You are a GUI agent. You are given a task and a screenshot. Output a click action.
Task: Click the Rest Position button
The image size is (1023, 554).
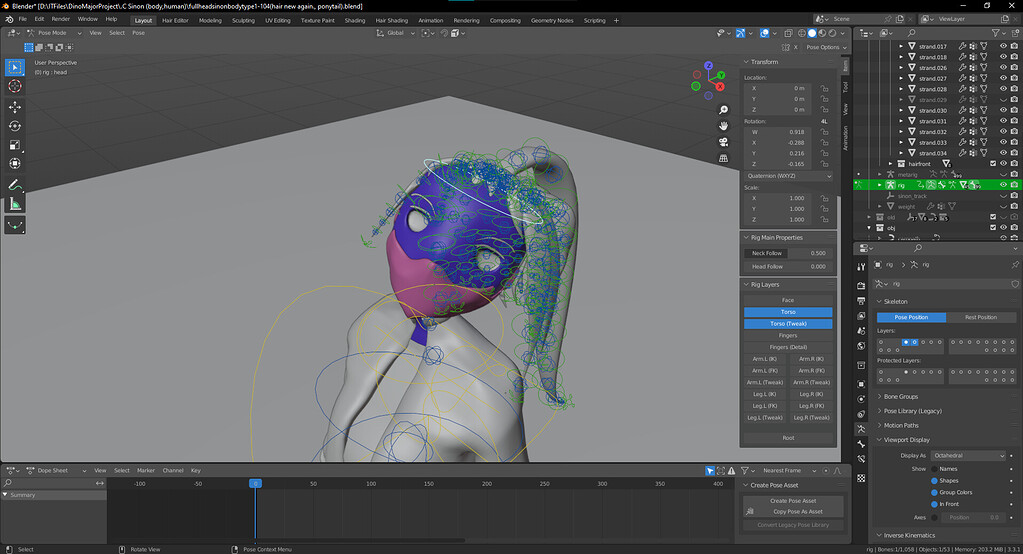(x=981, y=317)
